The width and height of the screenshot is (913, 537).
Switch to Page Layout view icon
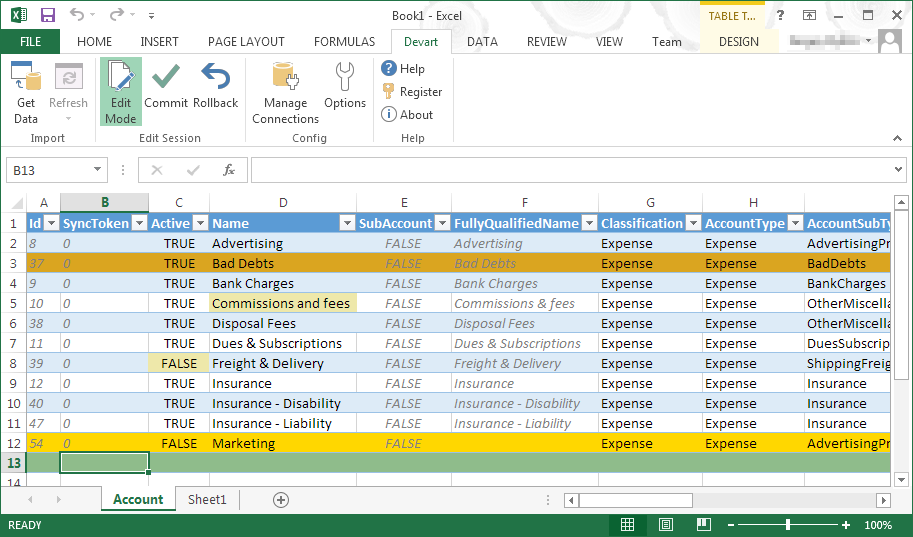pyautogui.click(x=666, y=525)
